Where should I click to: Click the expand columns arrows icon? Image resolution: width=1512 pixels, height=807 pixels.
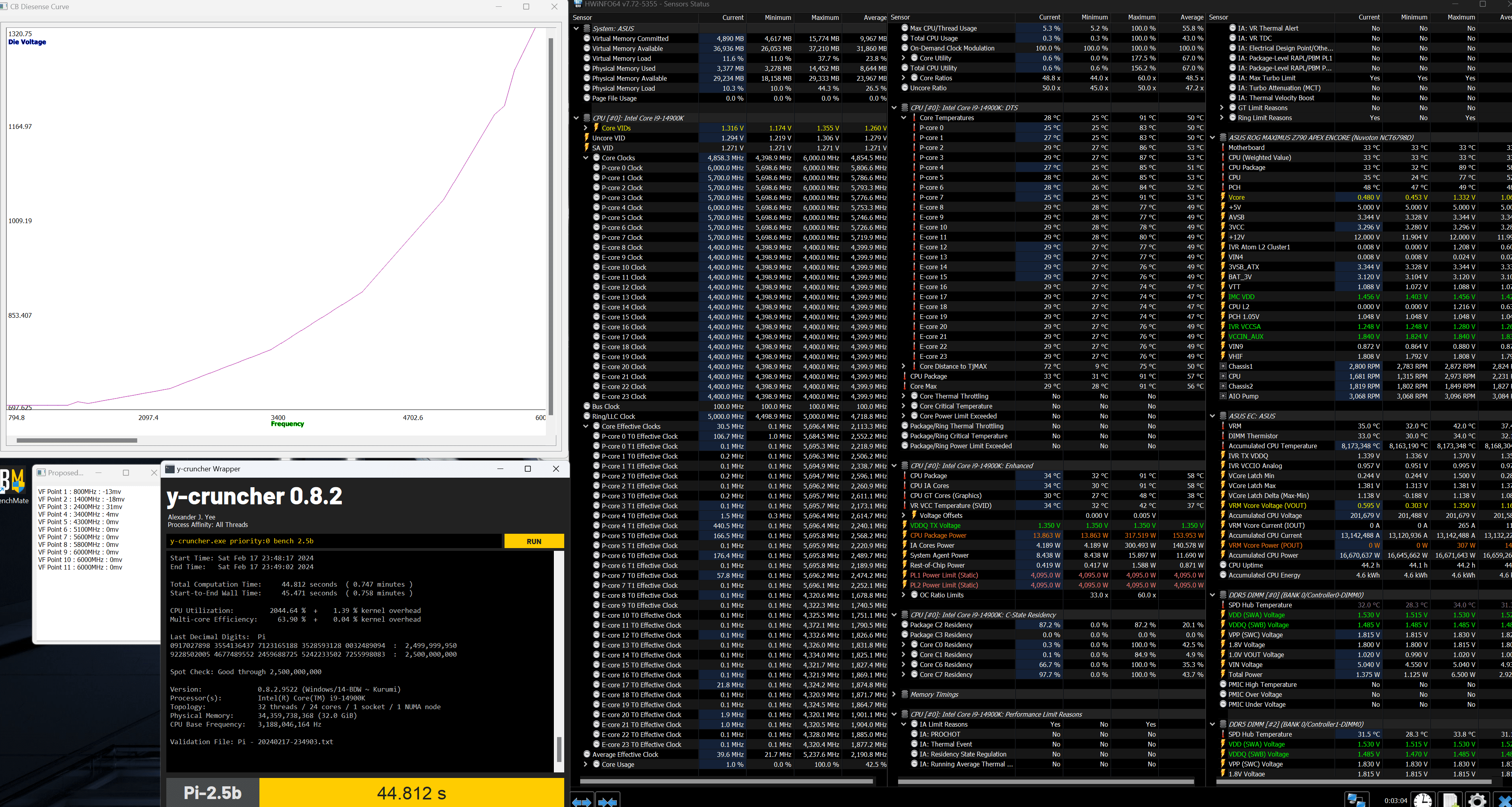pos(582,801)
